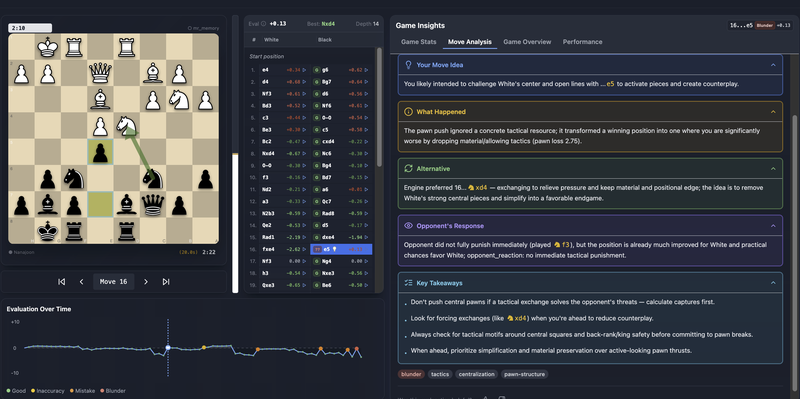
Task: Collapse the Alternative section
Action: (x=773, y=168)
